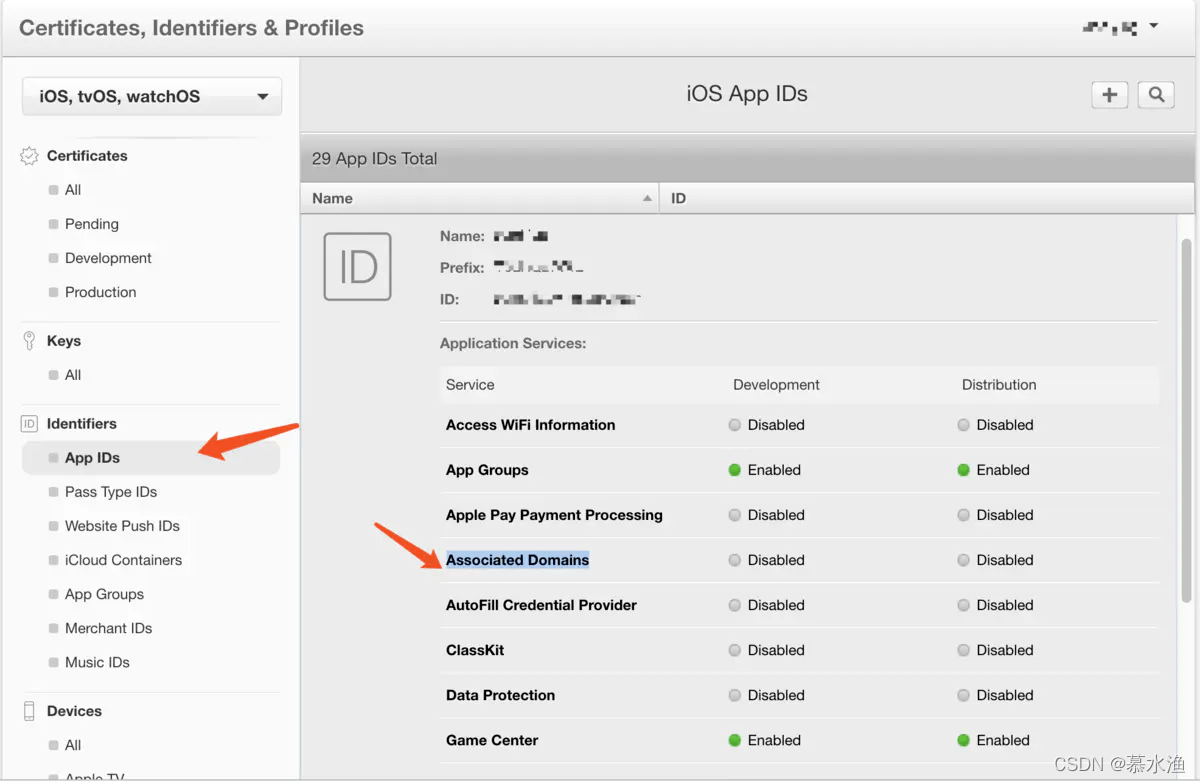The height and width of the screenshot is (783, 1200).
Task: Click App Groups in services table
Action: coord(487,470)
